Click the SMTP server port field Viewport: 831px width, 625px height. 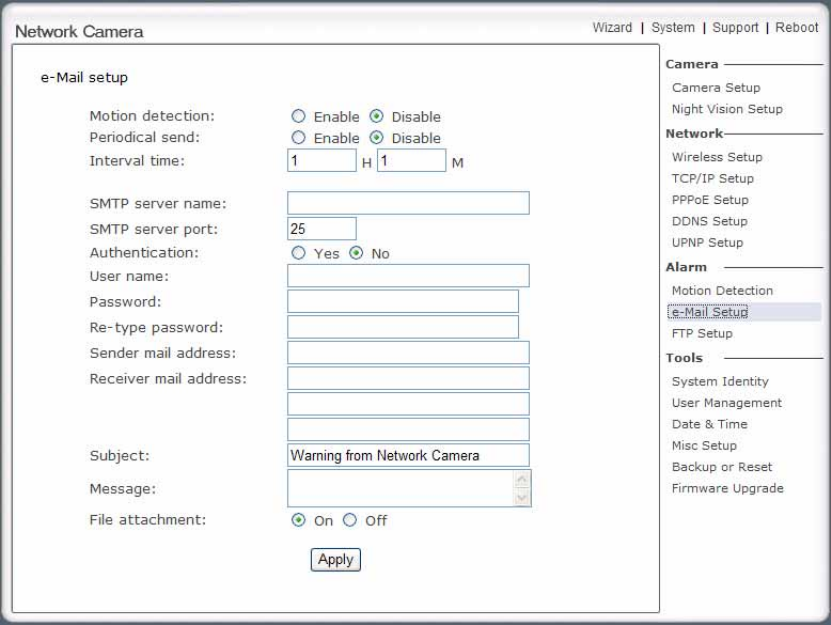[x=322, y=228]
